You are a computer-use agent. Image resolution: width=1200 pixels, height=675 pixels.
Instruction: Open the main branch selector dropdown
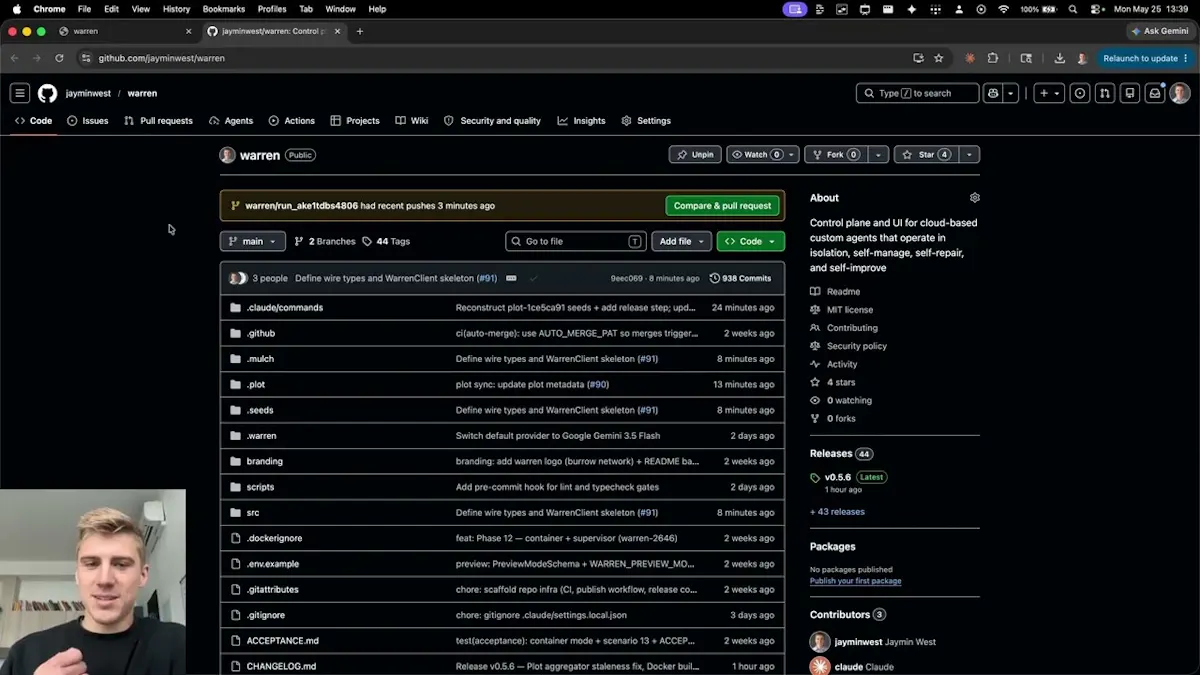pos(253,241)
